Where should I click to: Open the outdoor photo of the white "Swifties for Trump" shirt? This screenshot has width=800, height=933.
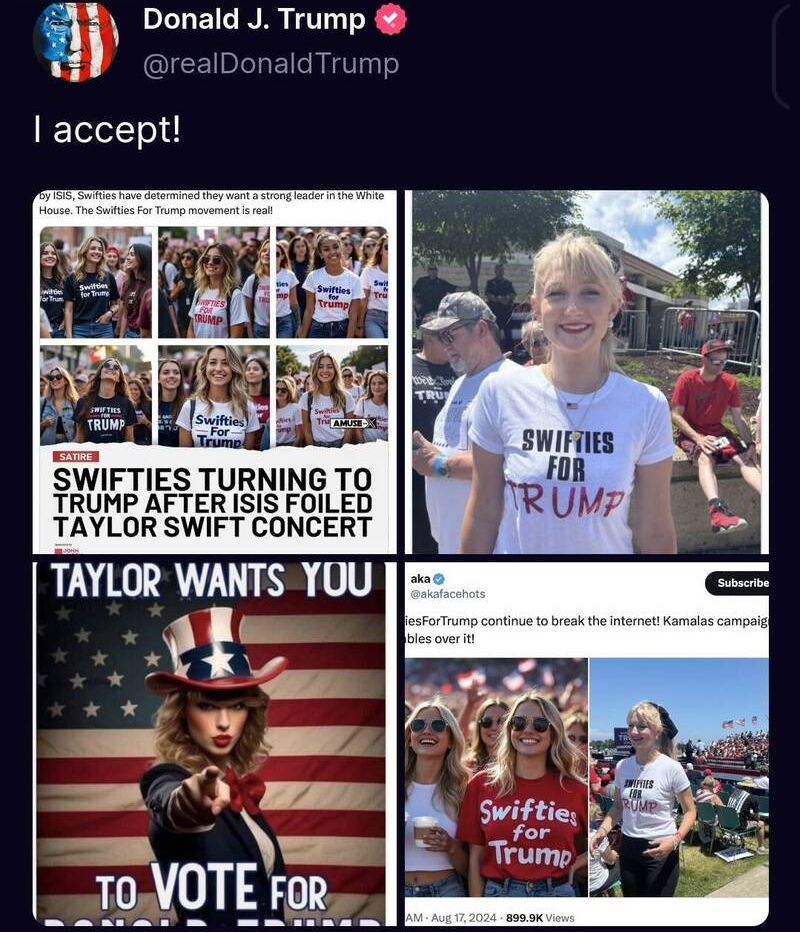[x=587, y=371]
